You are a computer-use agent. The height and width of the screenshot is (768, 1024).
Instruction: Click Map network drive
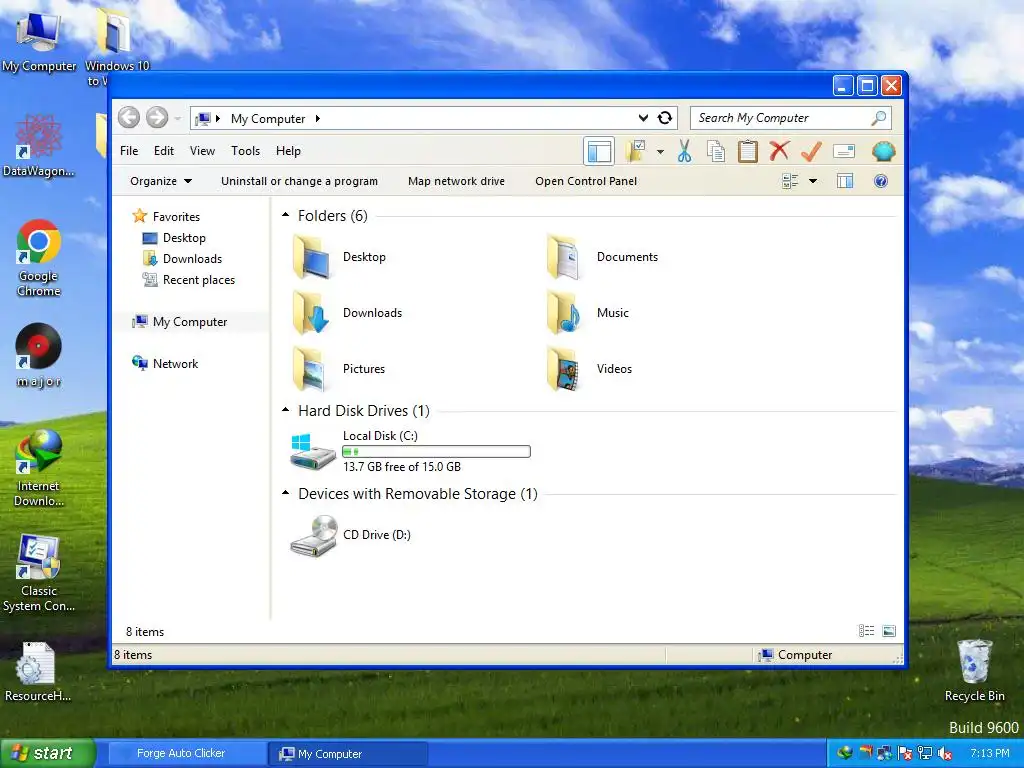coord(456,181)
